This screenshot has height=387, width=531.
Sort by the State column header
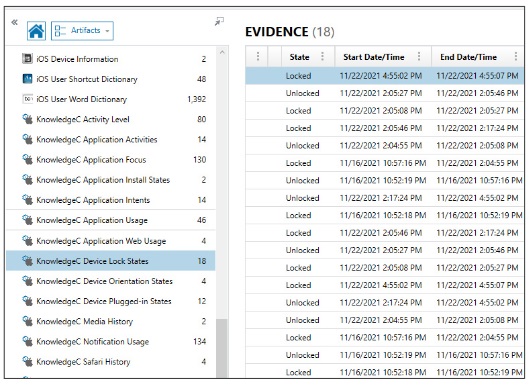299,57
